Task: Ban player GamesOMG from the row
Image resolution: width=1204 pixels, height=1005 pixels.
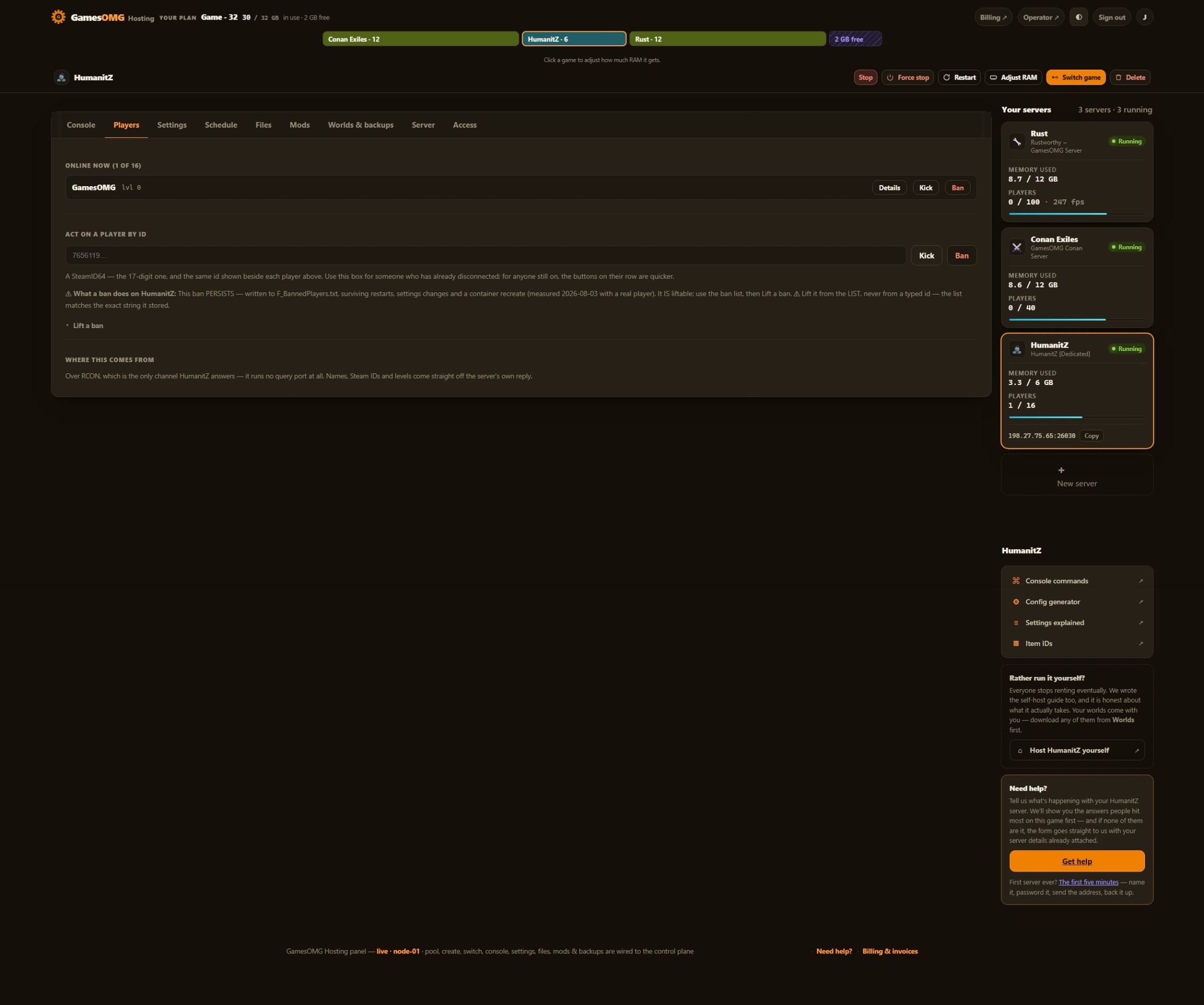Action: pos(957,188)
